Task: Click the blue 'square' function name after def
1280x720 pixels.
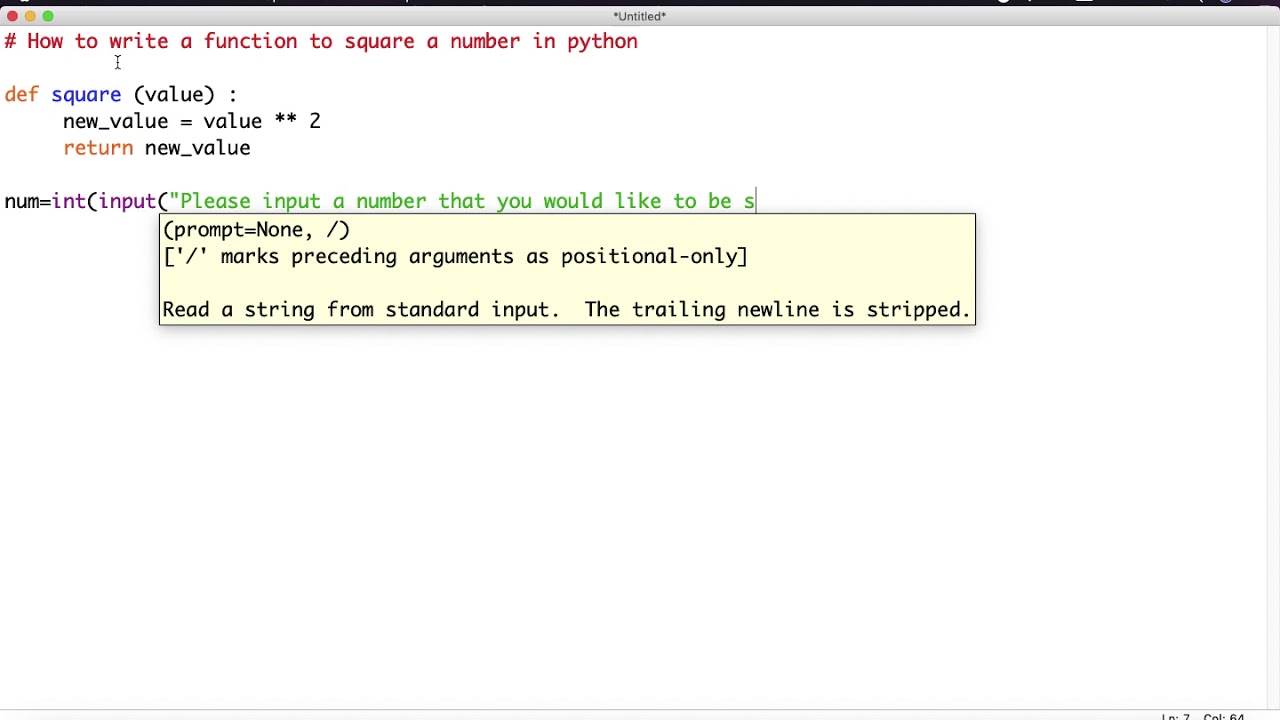Action: (x=86, y=95)
